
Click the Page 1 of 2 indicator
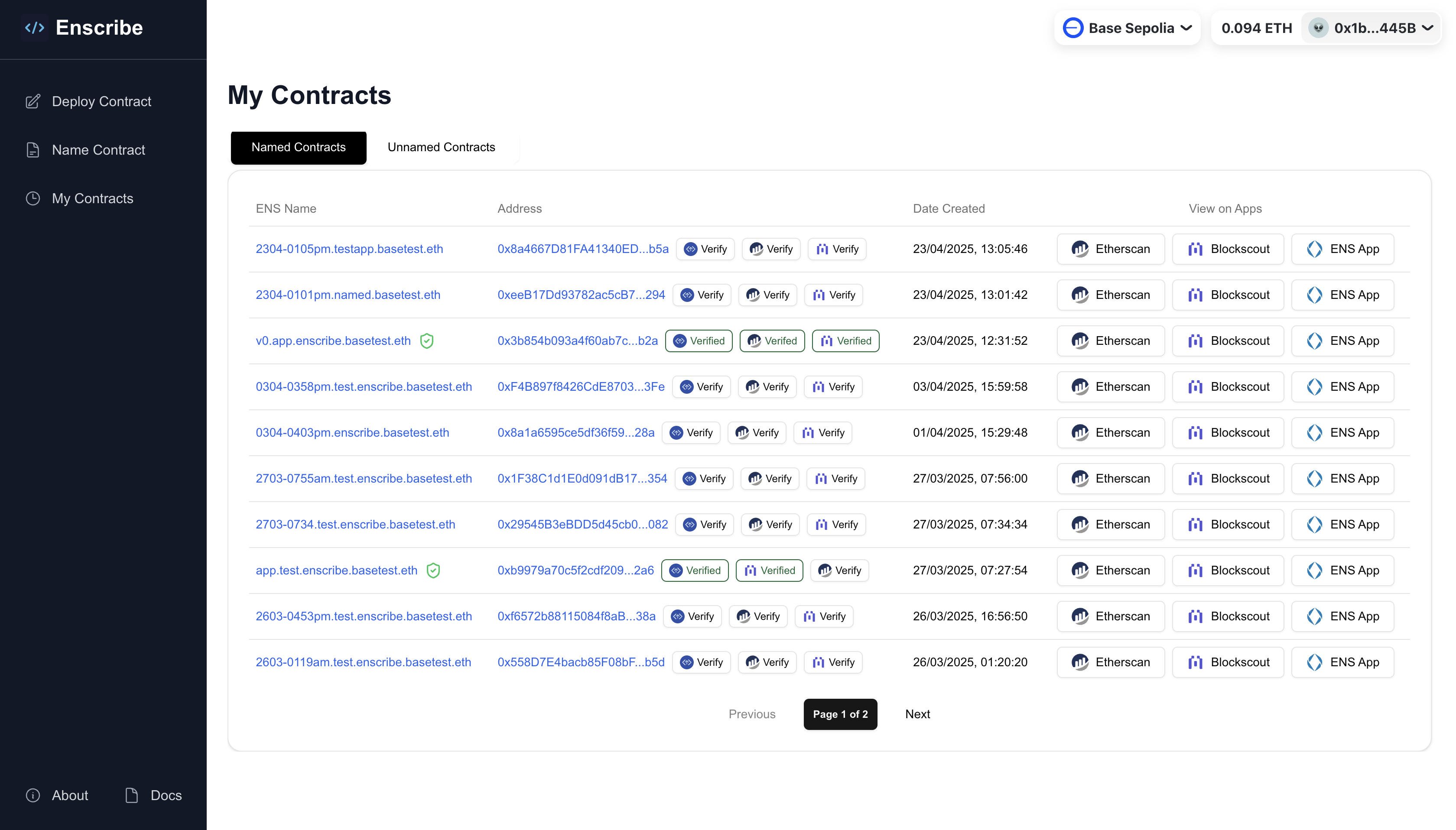[x=840, y=714]
